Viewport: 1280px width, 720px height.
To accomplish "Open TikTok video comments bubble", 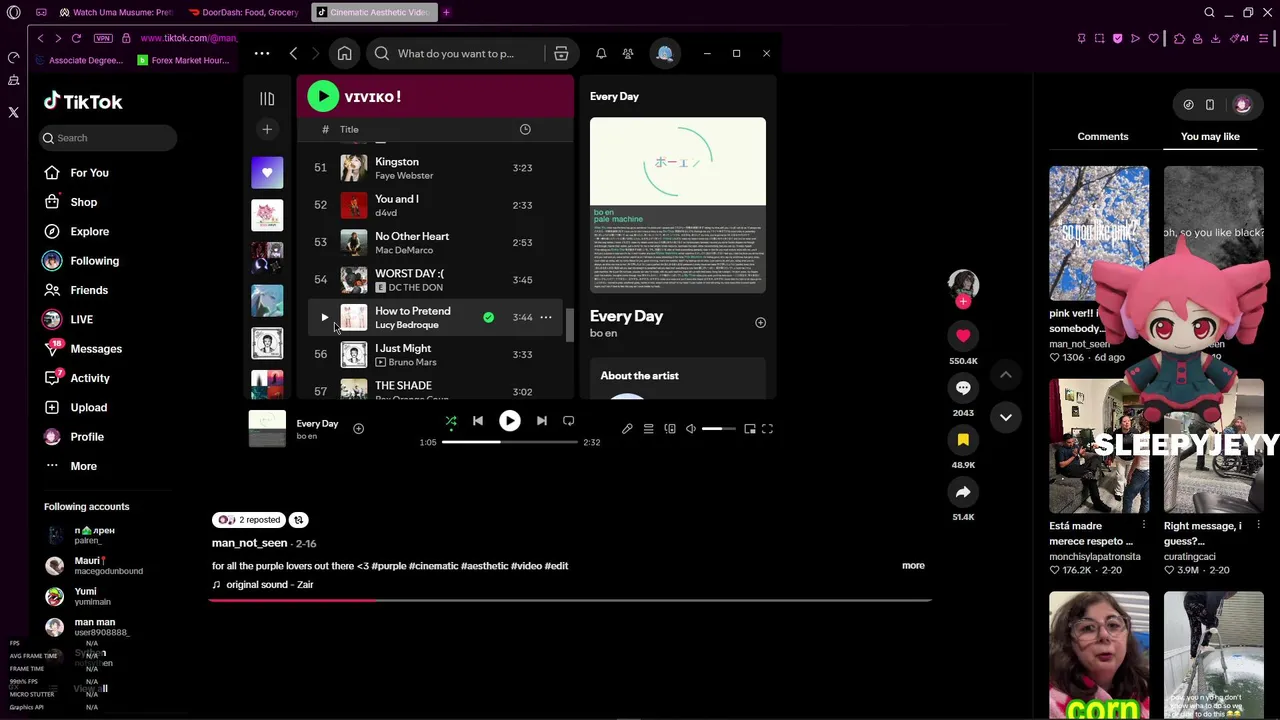I will point(963,388).
